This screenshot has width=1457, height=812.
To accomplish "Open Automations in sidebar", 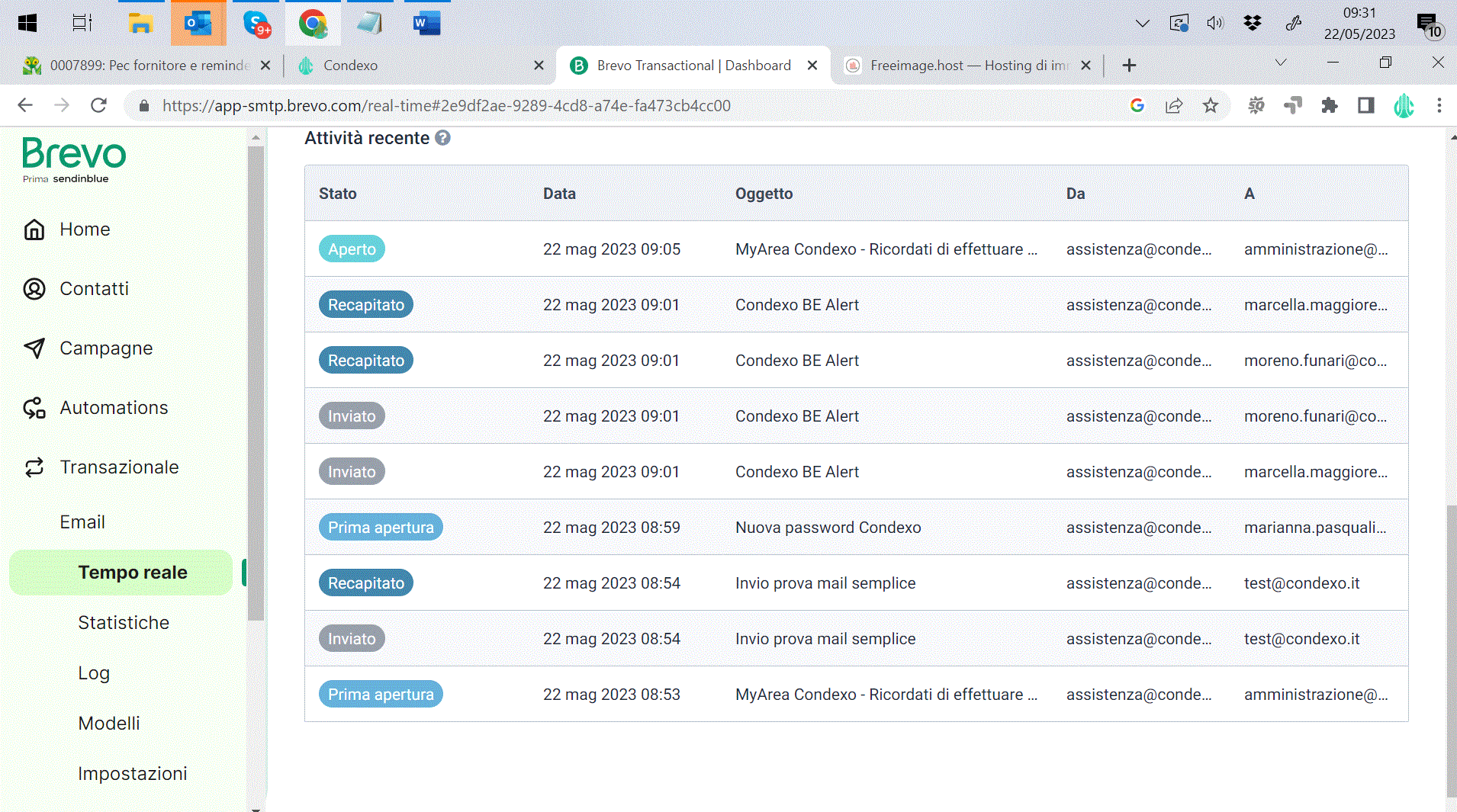I will 95,408.
